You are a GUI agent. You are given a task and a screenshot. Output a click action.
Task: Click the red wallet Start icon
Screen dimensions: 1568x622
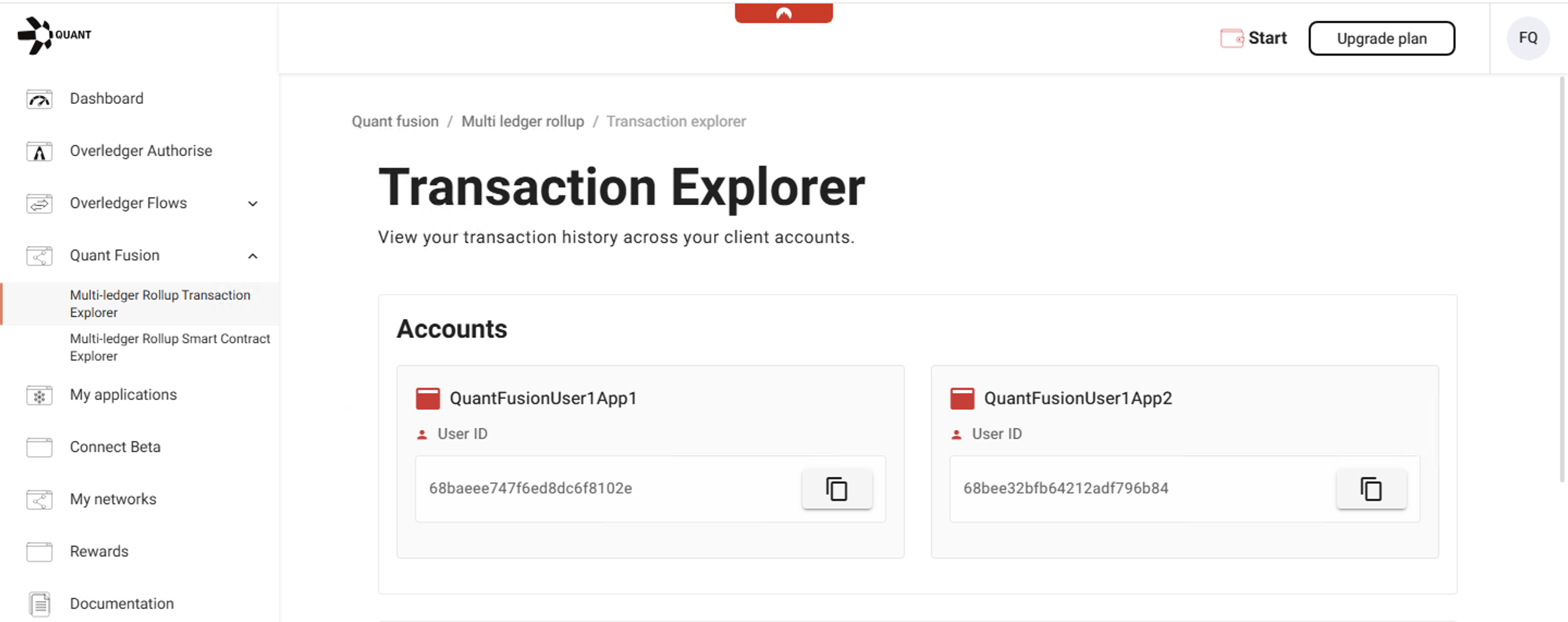[x=1232, y=38]
